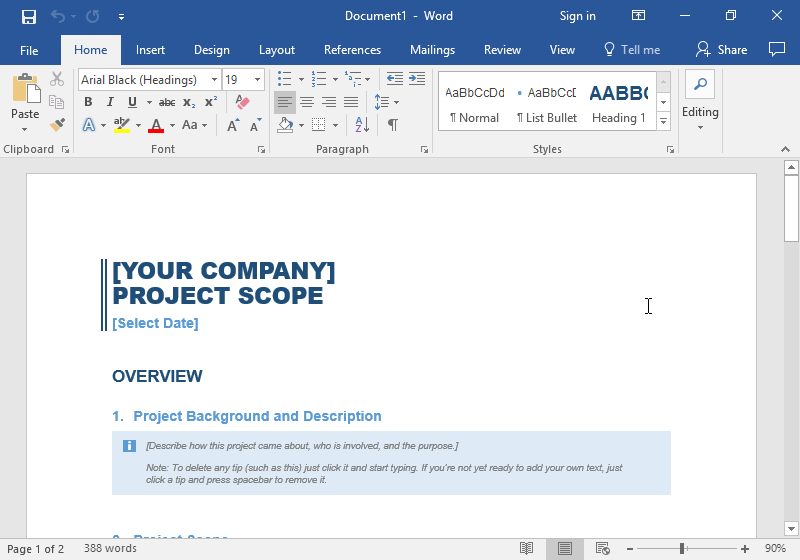800x560 pixels.
Task: Open the References tab
Action: coord(352,50)
